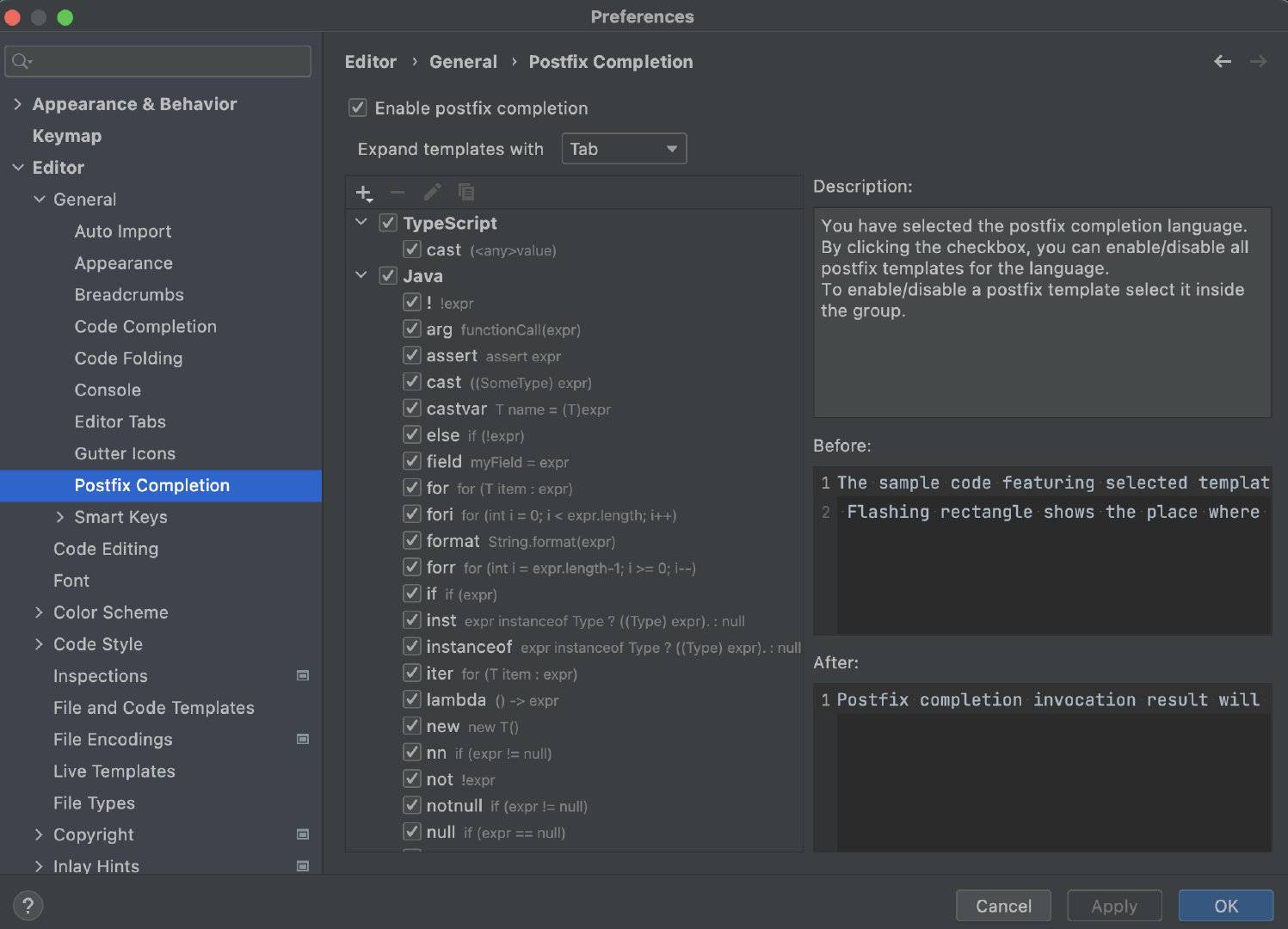Viewport: 1288px width, 929px height.
Task: Click the Description text area
Action: coord(1042,312)
